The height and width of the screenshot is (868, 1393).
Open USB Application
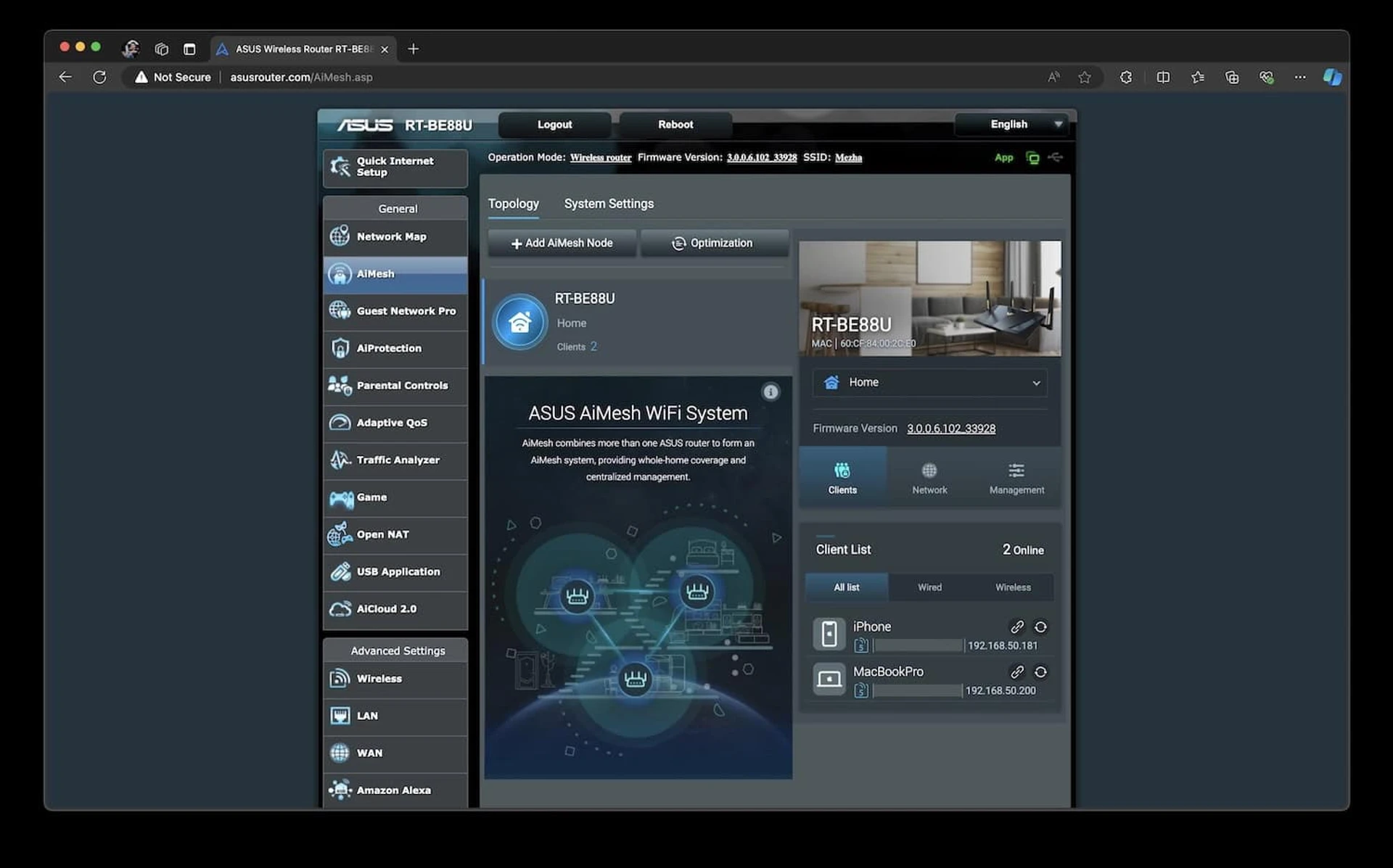[395, 572]
